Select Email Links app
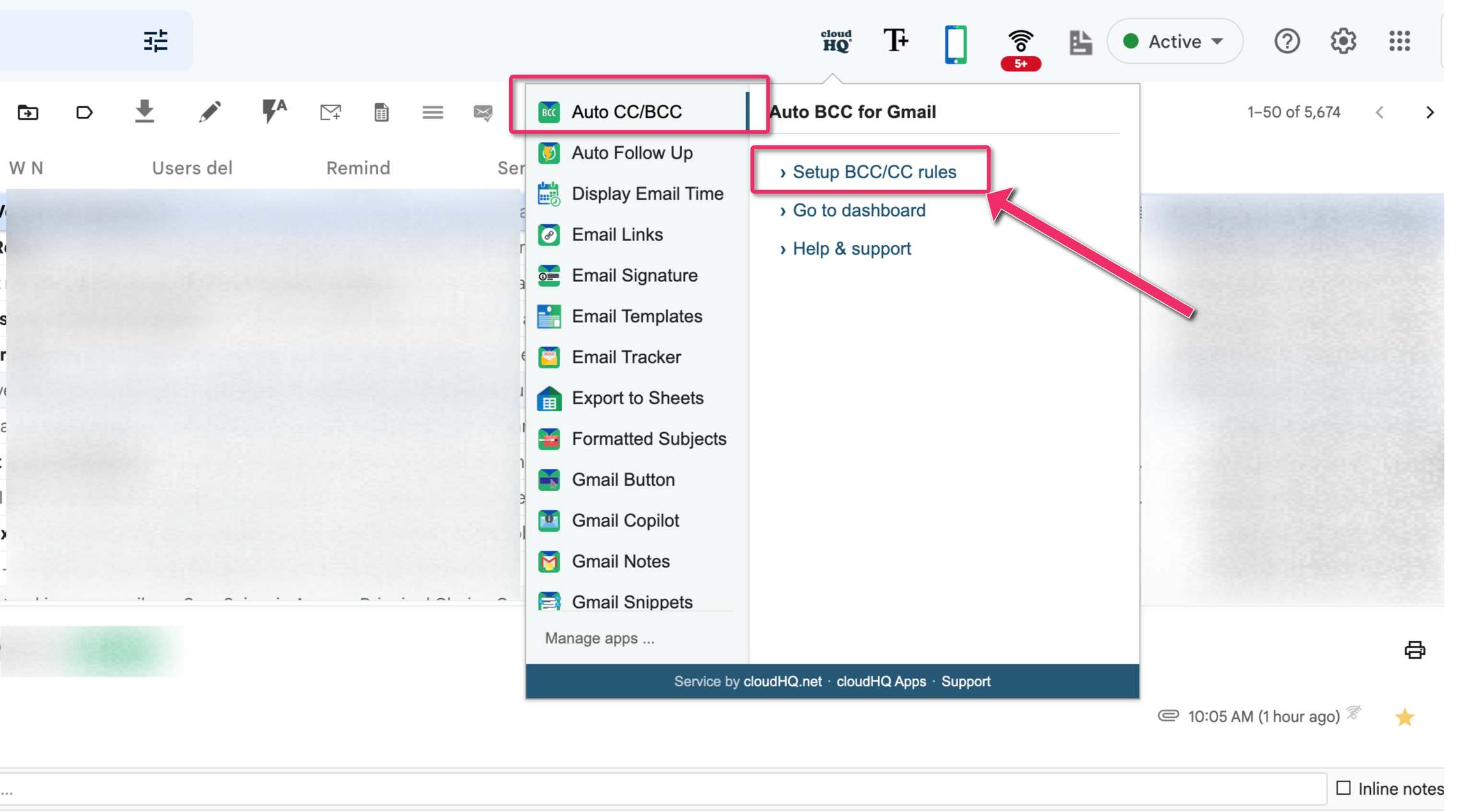The height and width of the screenshot is (812, 1457). coord(637,235)
